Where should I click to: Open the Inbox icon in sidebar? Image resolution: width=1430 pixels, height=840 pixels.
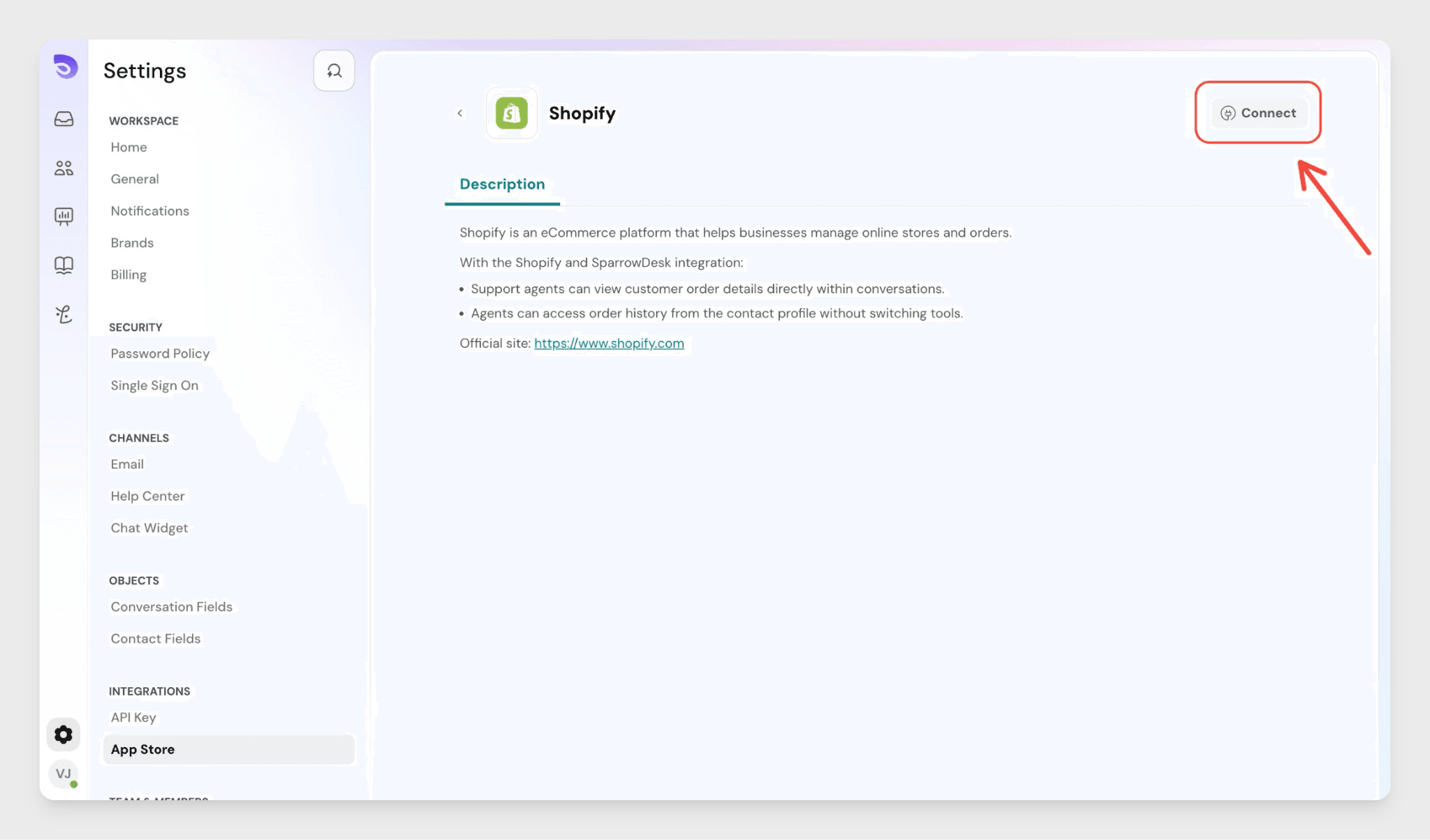tap(64, 119)
